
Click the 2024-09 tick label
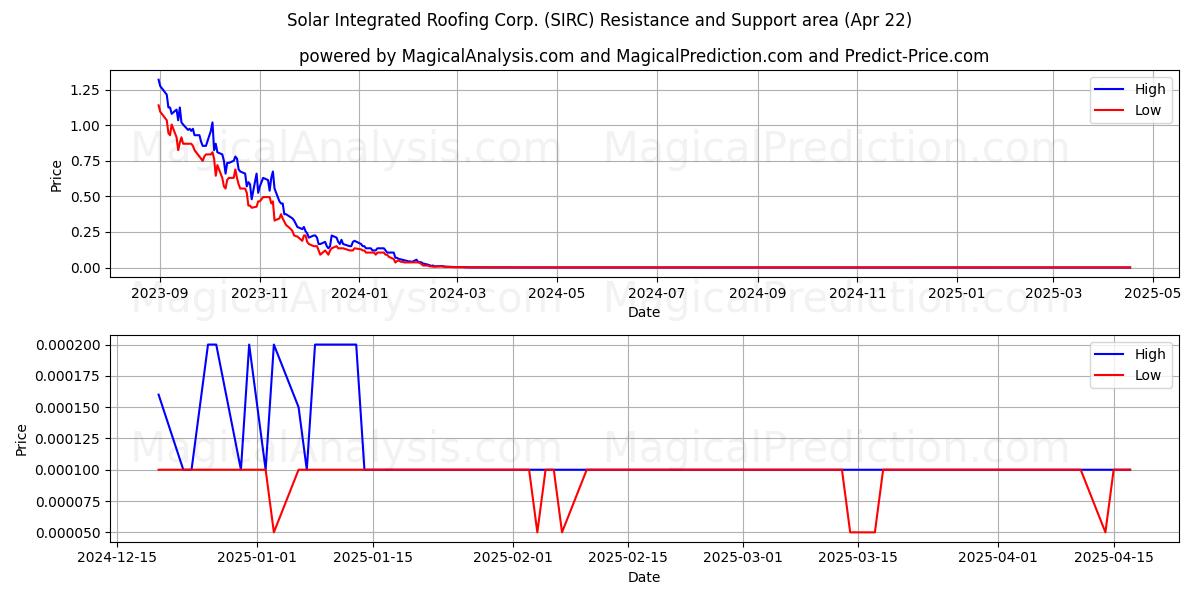pyautogui.click(x=757, y=293)
